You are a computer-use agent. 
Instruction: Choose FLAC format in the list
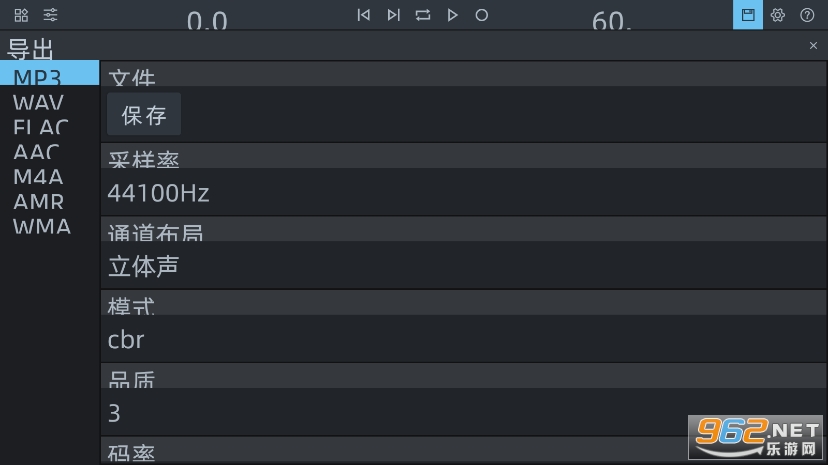(x=41, y=127)
